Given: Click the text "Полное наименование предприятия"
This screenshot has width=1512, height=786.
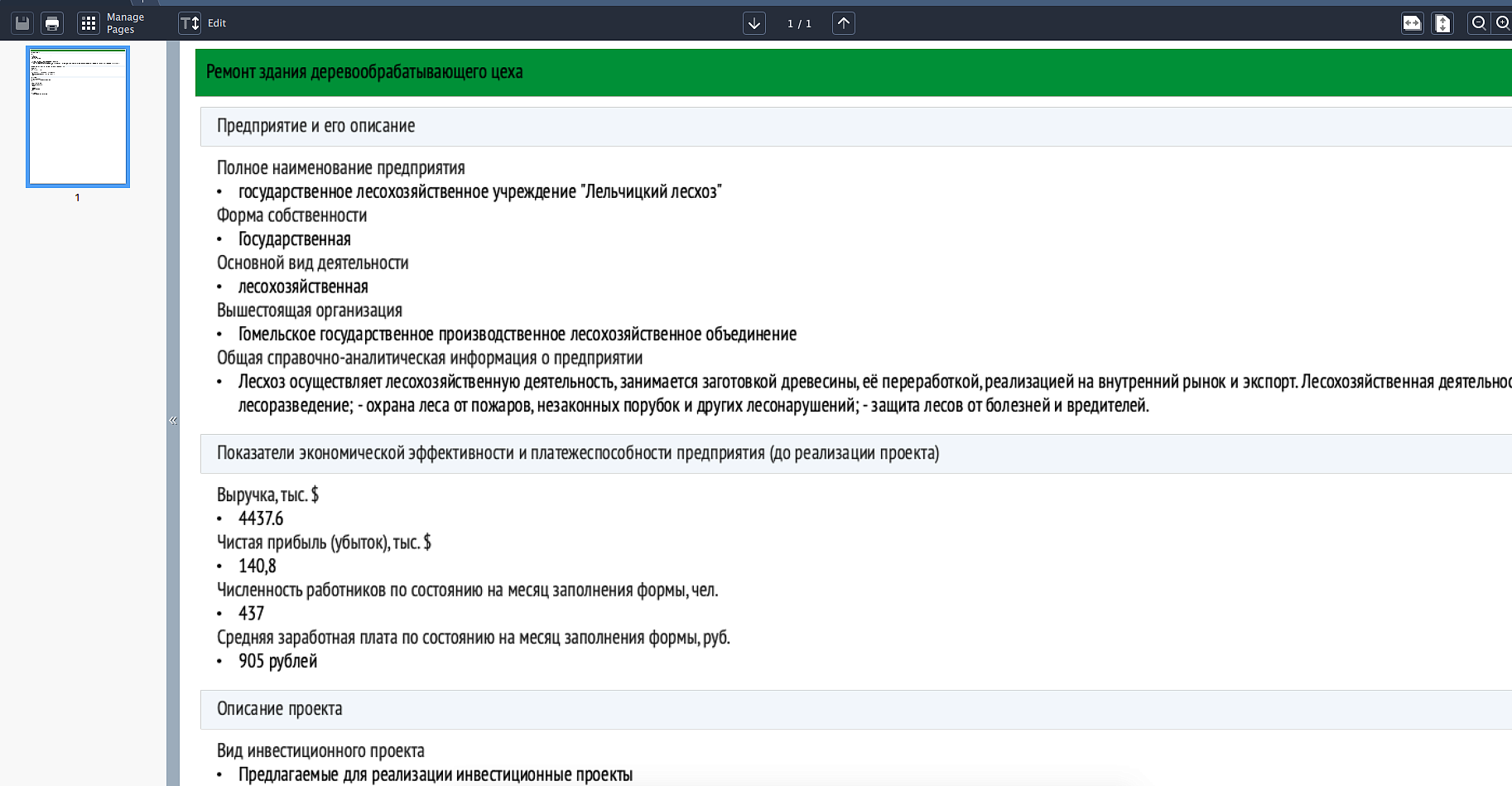Looking at the screenshot, I should click(x=341, y=168).
